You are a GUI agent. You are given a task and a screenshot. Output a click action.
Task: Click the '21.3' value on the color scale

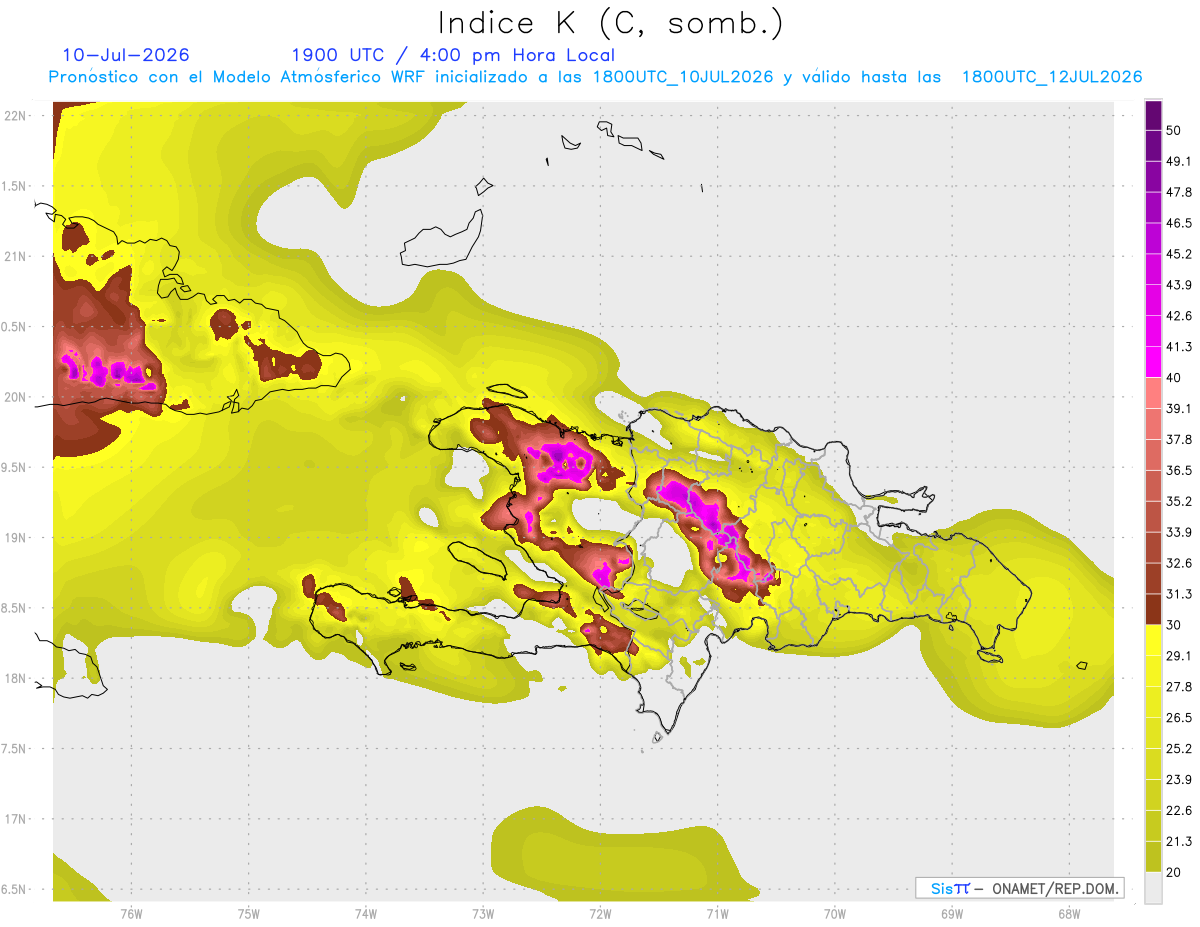pyautogui.click(x=1179, y=842)
